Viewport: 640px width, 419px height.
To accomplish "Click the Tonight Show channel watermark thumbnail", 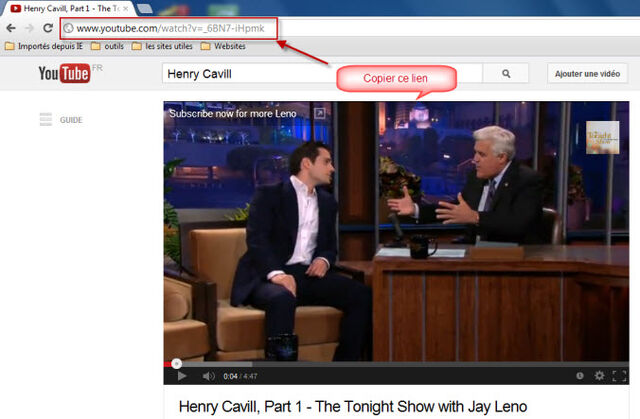I will [602, 137].
